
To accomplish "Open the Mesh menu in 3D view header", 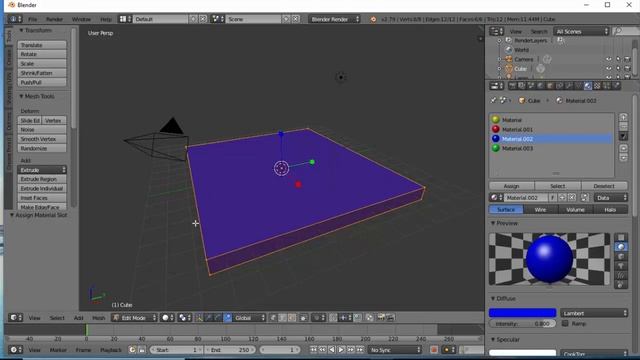I will [98, 318].
